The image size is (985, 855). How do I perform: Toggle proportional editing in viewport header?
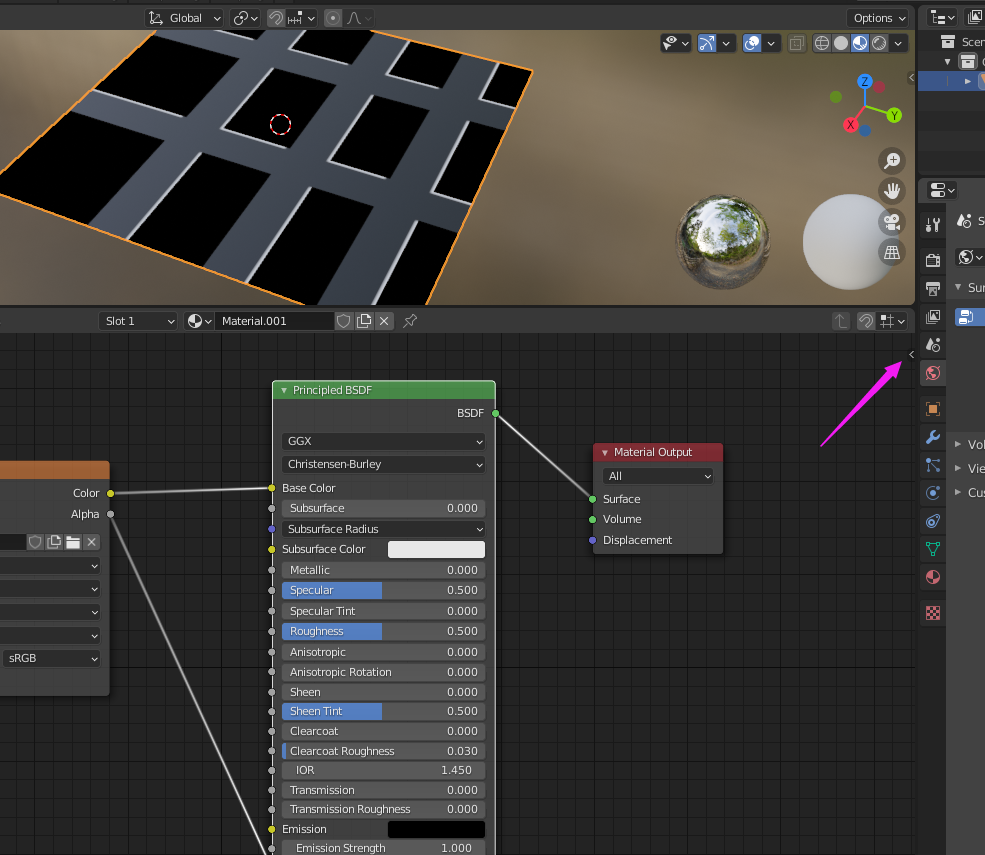(x=333, y=18)
